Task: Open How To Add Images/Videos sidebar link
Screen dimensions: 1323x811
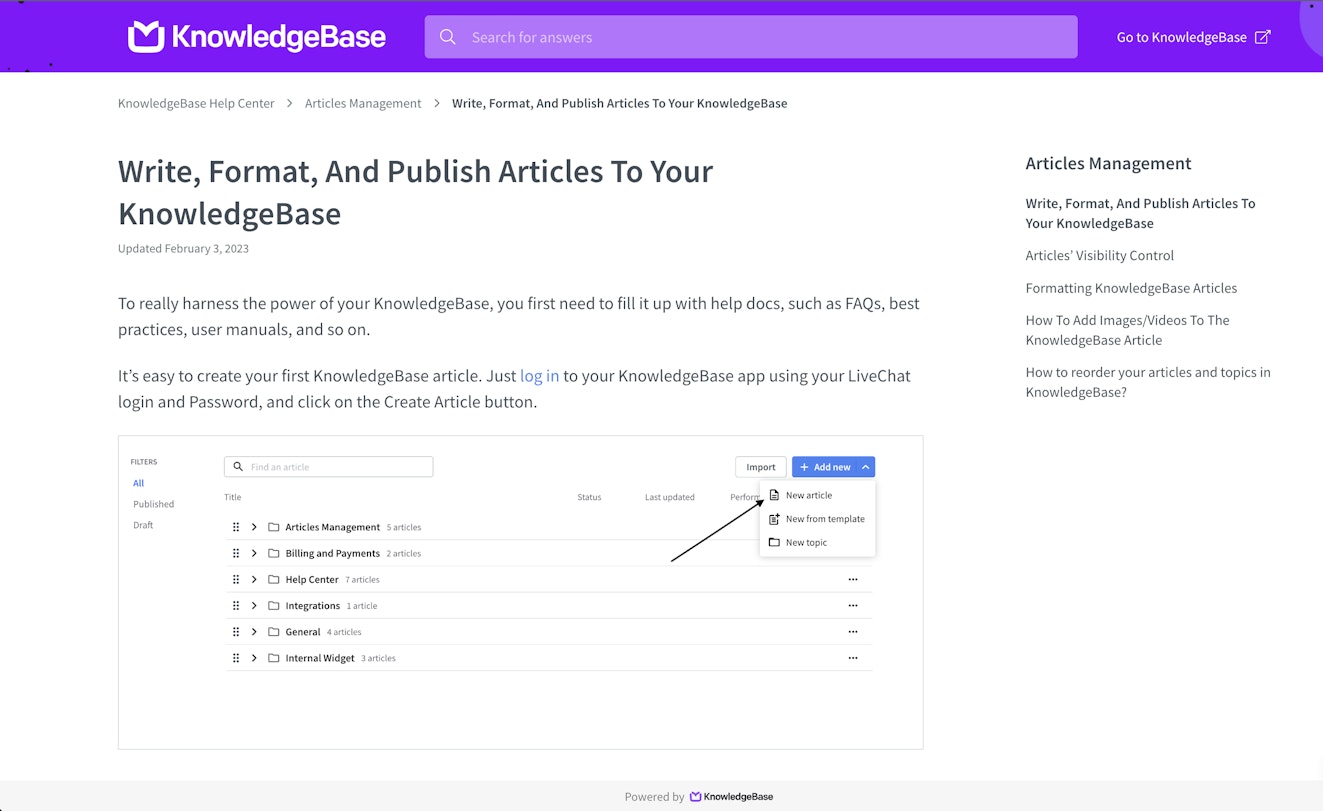Action: pyautogui.click(x=1127, y=330)
